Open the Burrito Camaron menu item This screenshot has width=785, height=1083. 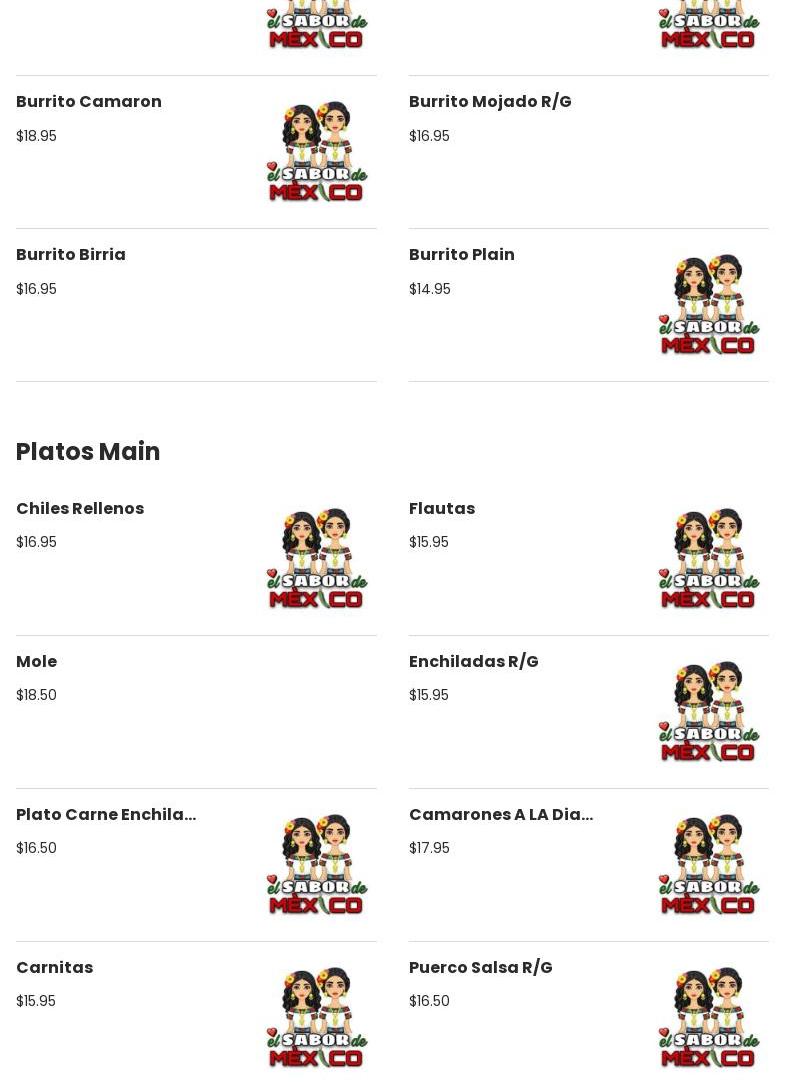[89, 102]
